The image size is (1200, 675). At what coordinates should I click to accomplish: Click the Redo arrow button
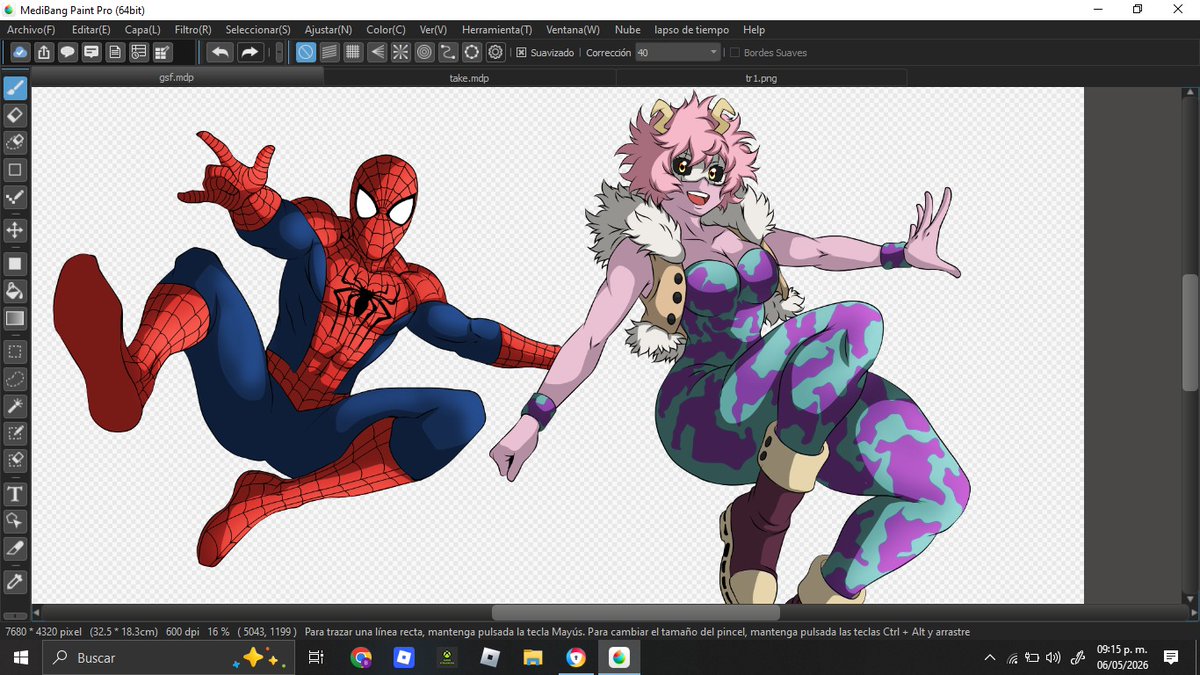tap(249, 52)
